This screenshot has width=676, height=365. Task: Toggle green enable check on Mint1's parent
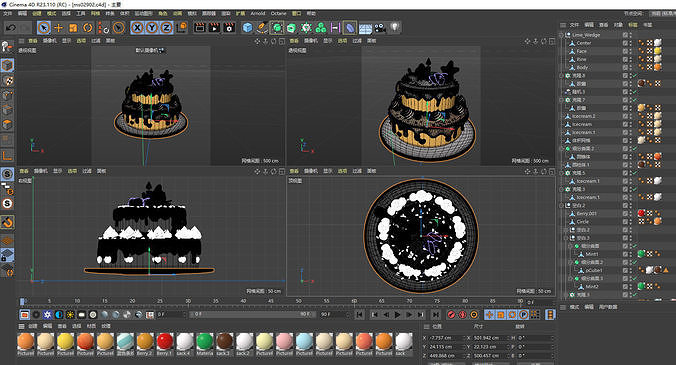coord(635,246)
